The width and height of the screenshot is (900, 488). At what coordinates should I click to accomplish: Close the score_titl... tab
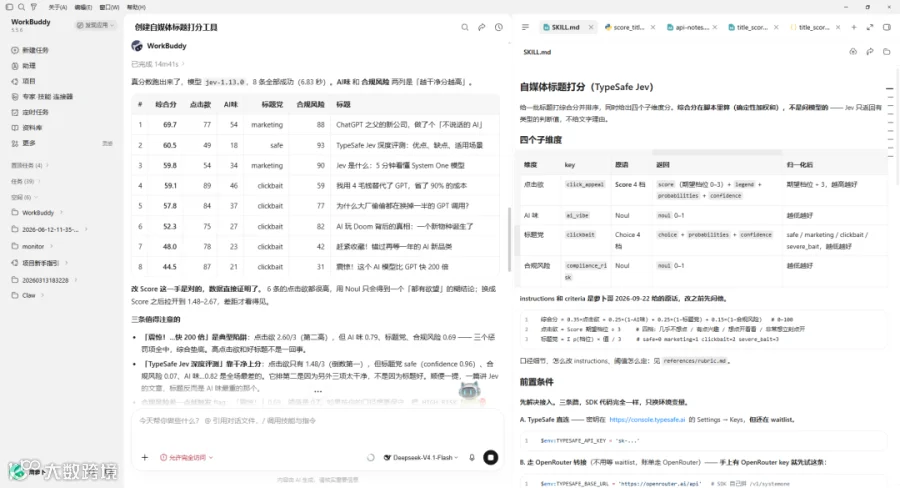(x=653, y=27)
